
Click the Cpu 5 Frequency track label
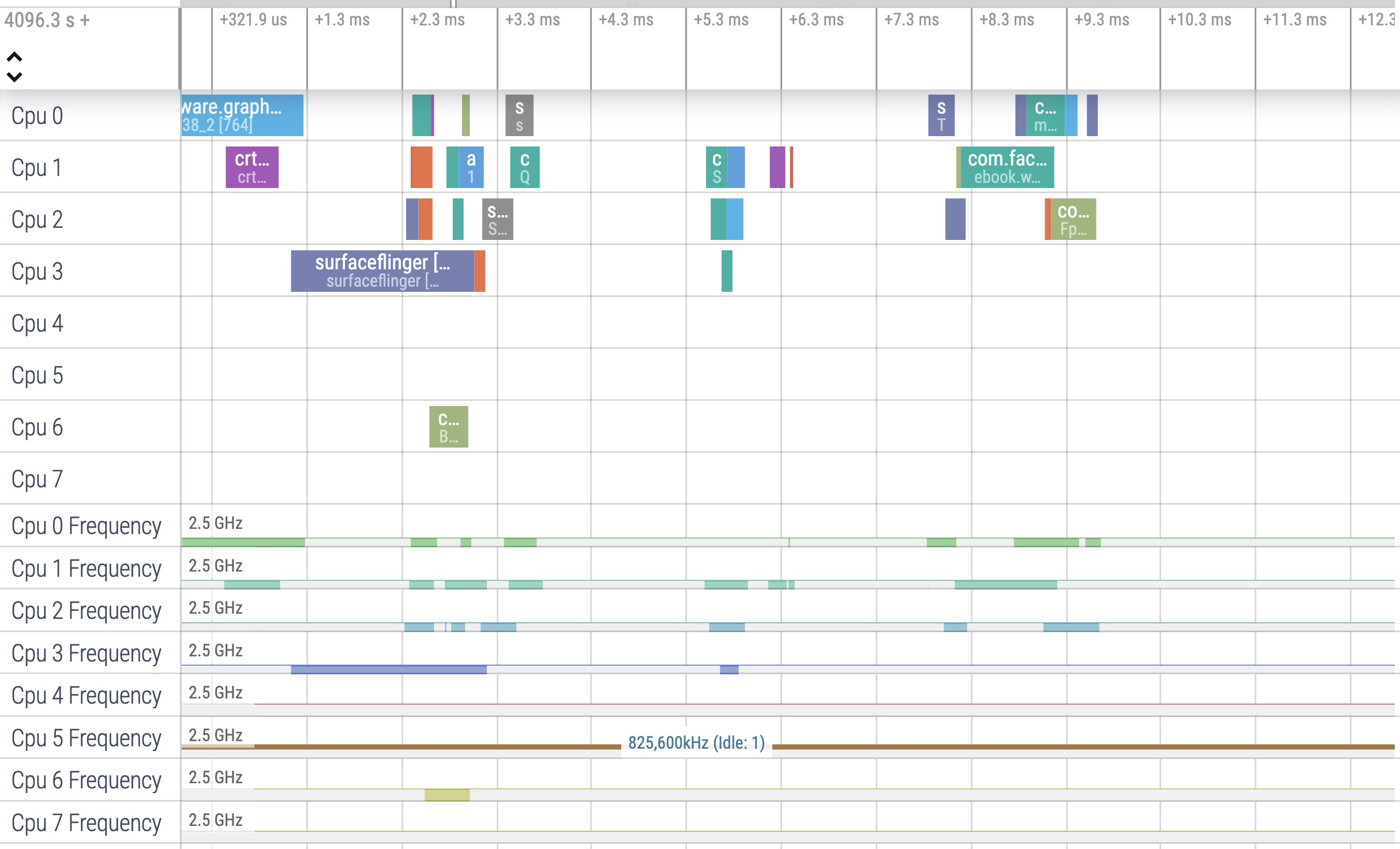pos(86,738)
